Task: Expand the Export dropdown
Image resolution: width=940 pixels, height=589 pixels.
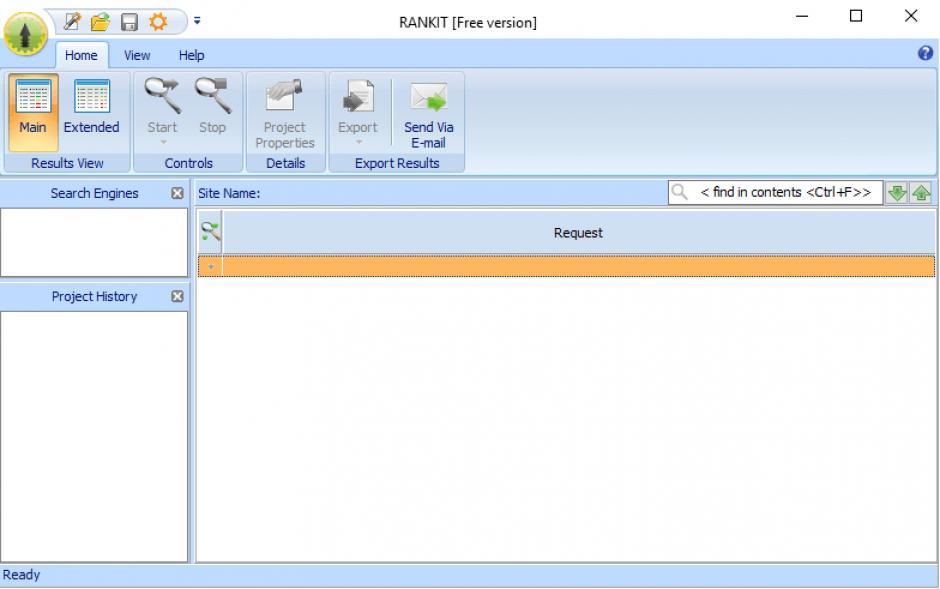Action: pyautogui.click(x=357, y=142)
